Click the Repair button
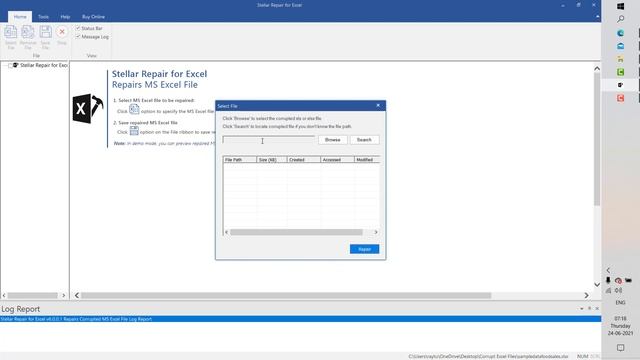Screen dimensions: 640x360 pos(364,249)
